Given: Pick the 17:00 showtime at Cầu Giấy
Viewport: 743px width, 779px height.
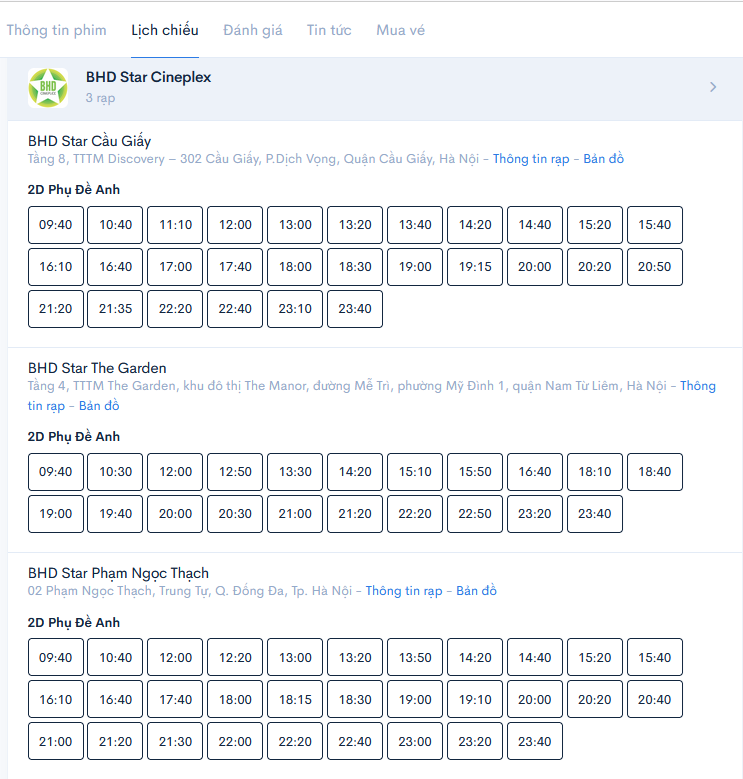Looking at the screenshot, I should pos(175,267).
